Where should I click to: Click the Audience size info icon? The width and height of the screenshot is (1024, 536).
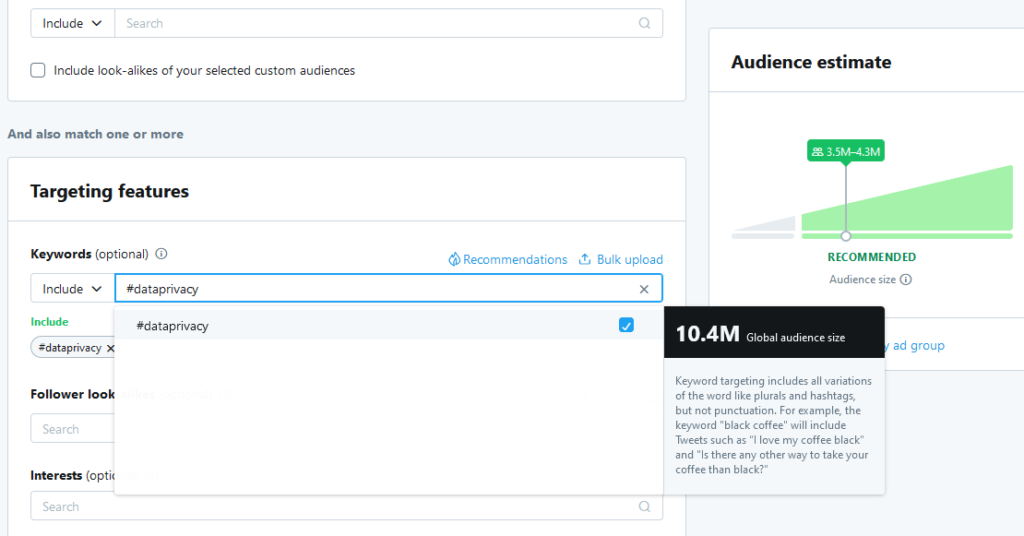[906, 279]
